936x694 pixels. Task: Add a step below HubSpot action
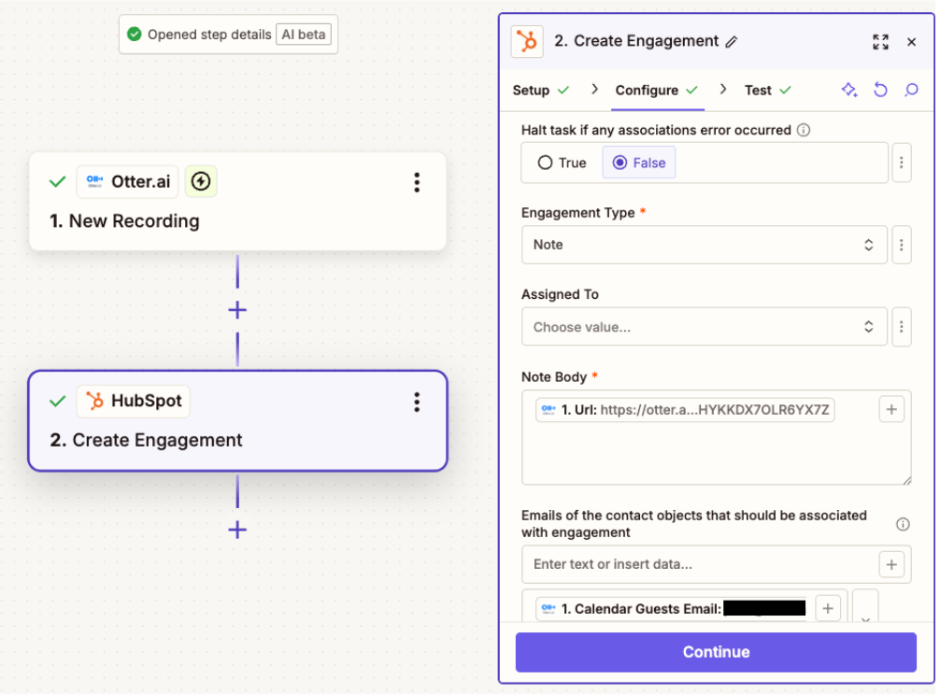coord(237,530)
